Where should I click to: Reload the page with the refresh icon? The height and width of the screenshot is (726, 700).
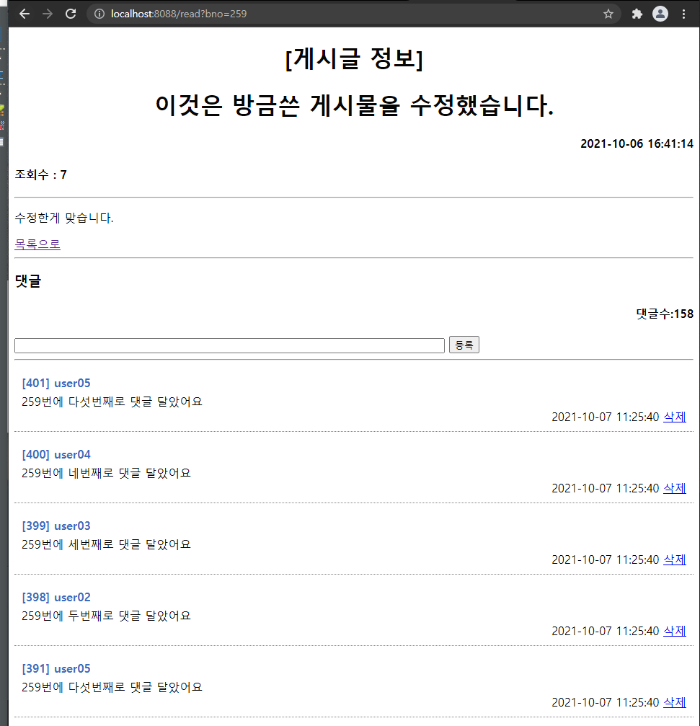click(x=70, y=14)
